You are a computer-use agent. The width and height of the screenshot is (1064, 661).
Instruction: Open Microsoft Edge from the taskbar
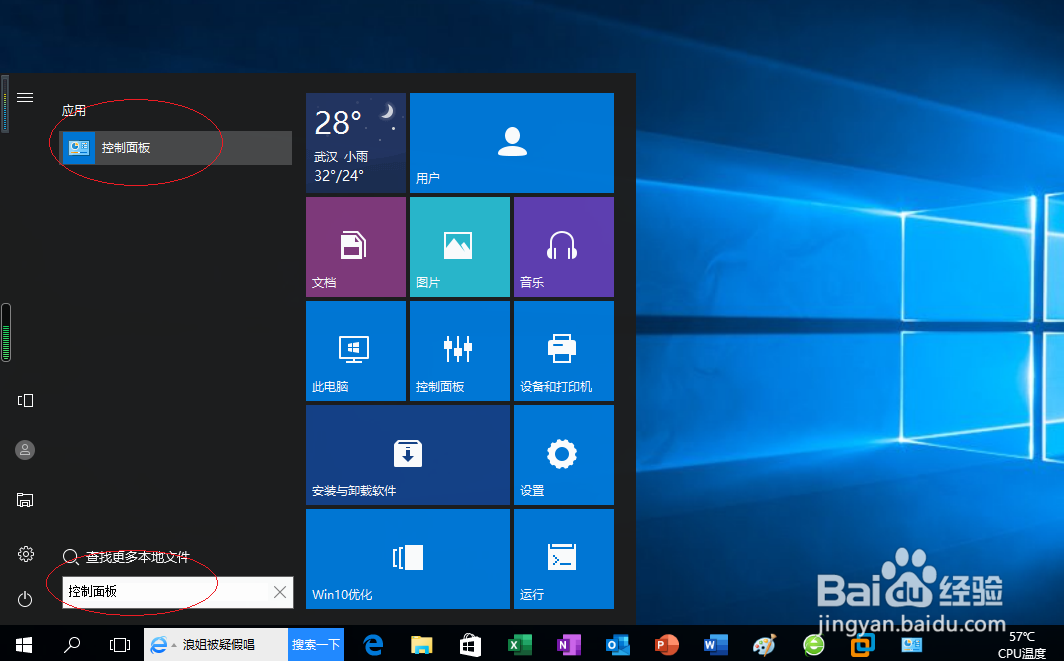(372, 645)
